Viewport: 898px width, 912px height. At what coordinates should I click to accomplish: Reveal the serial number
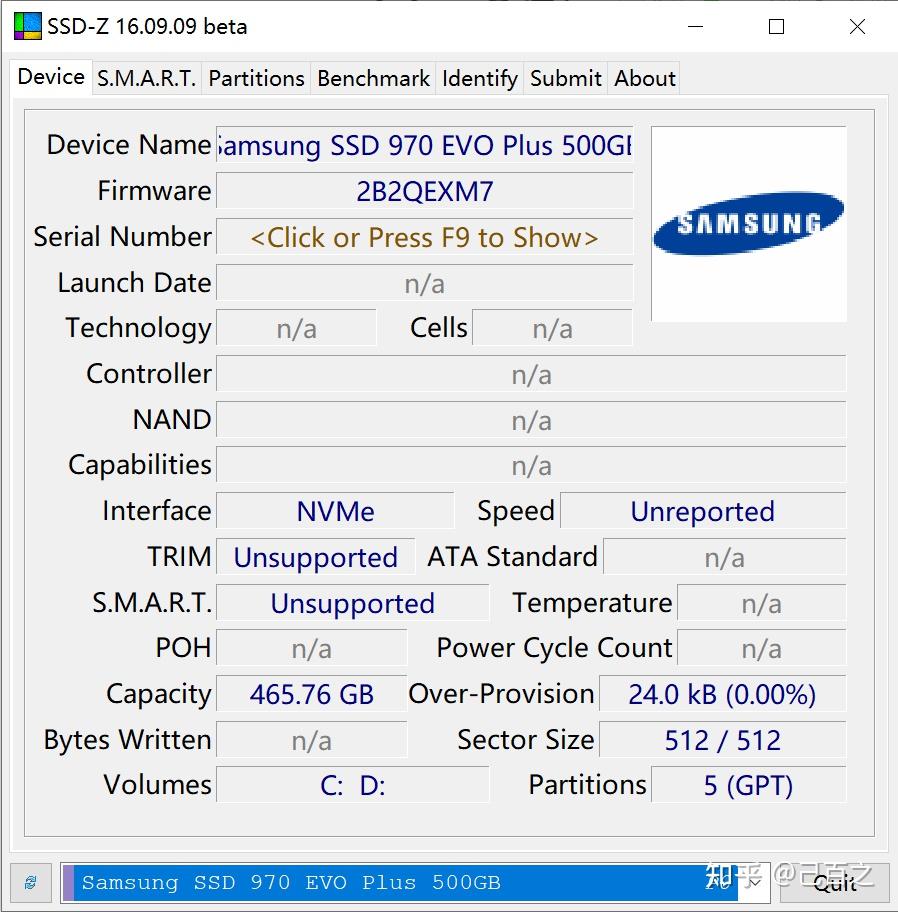pyautogui.click(x=425, y=237)
